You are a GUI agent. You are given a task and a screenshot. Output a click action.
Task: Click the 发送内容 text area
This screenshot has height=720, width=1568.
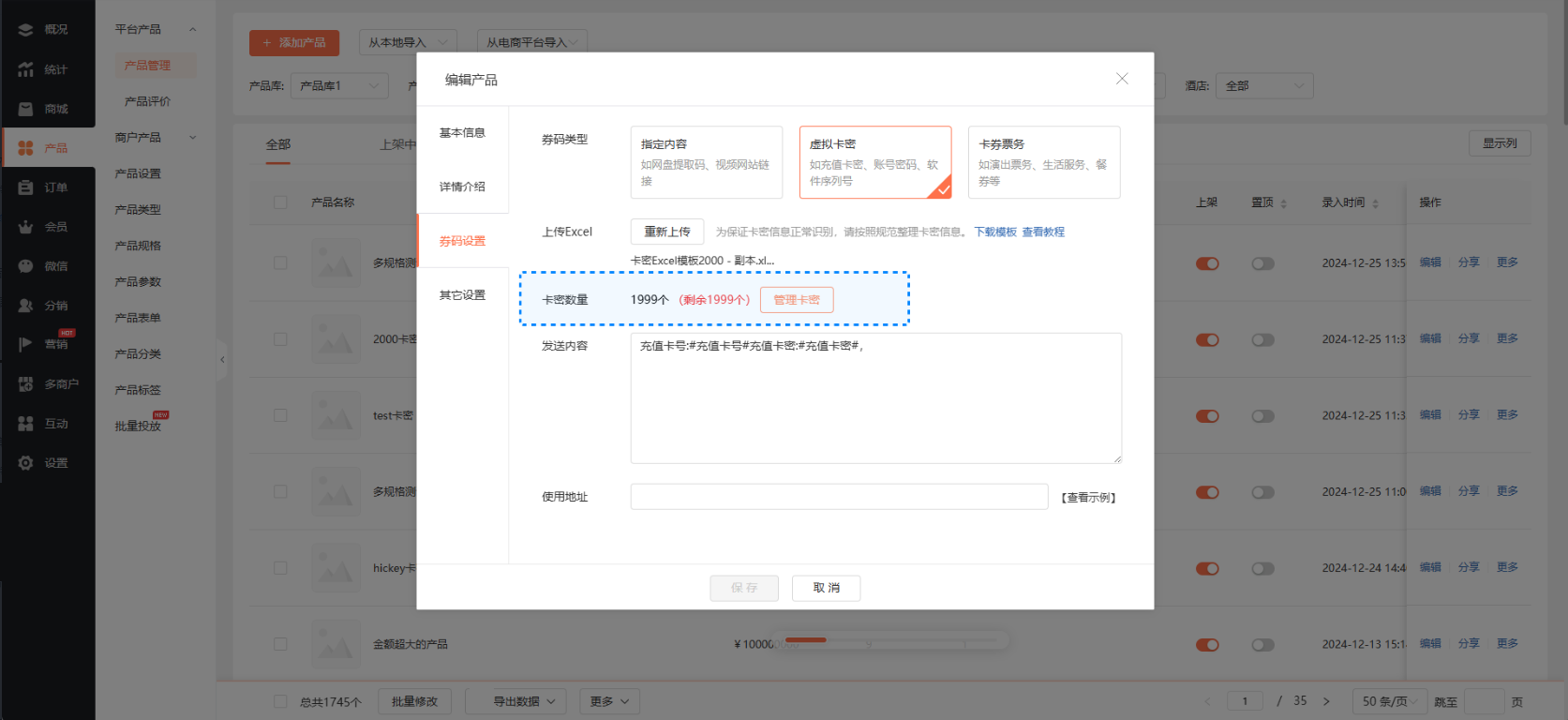pos(876,398)
